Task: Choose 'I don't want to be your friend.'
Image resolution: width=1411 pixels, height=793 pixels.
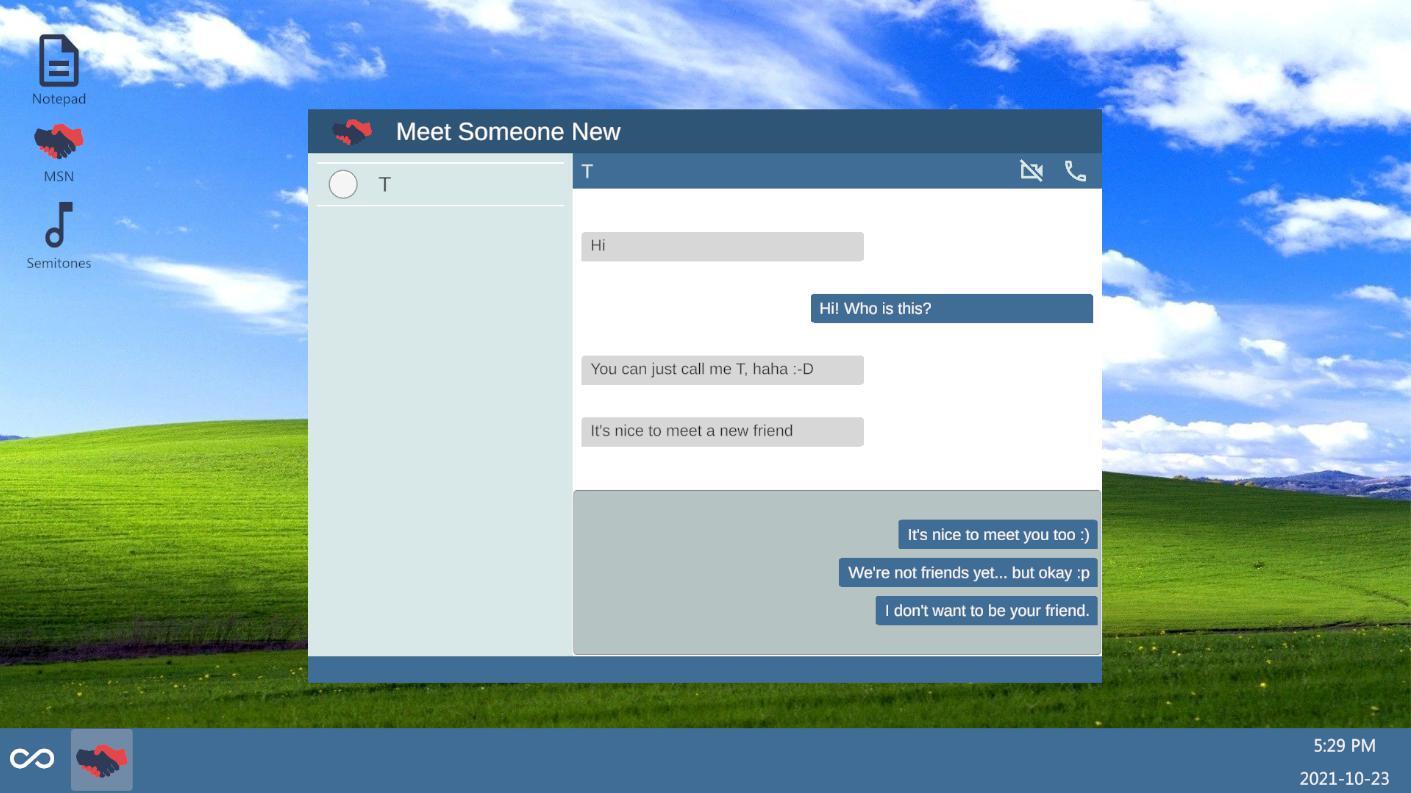Action: tap(985, 610)
